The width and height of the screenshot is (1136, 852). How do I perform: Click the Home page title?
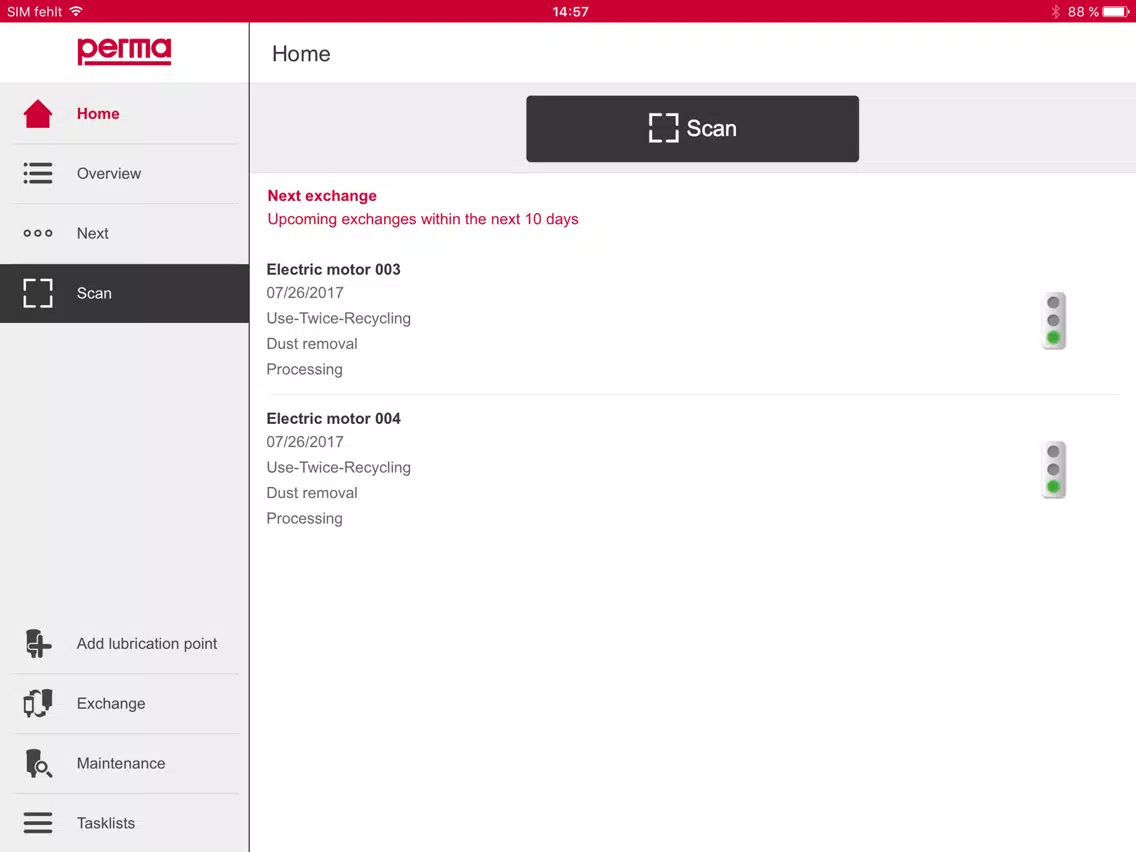301,54
